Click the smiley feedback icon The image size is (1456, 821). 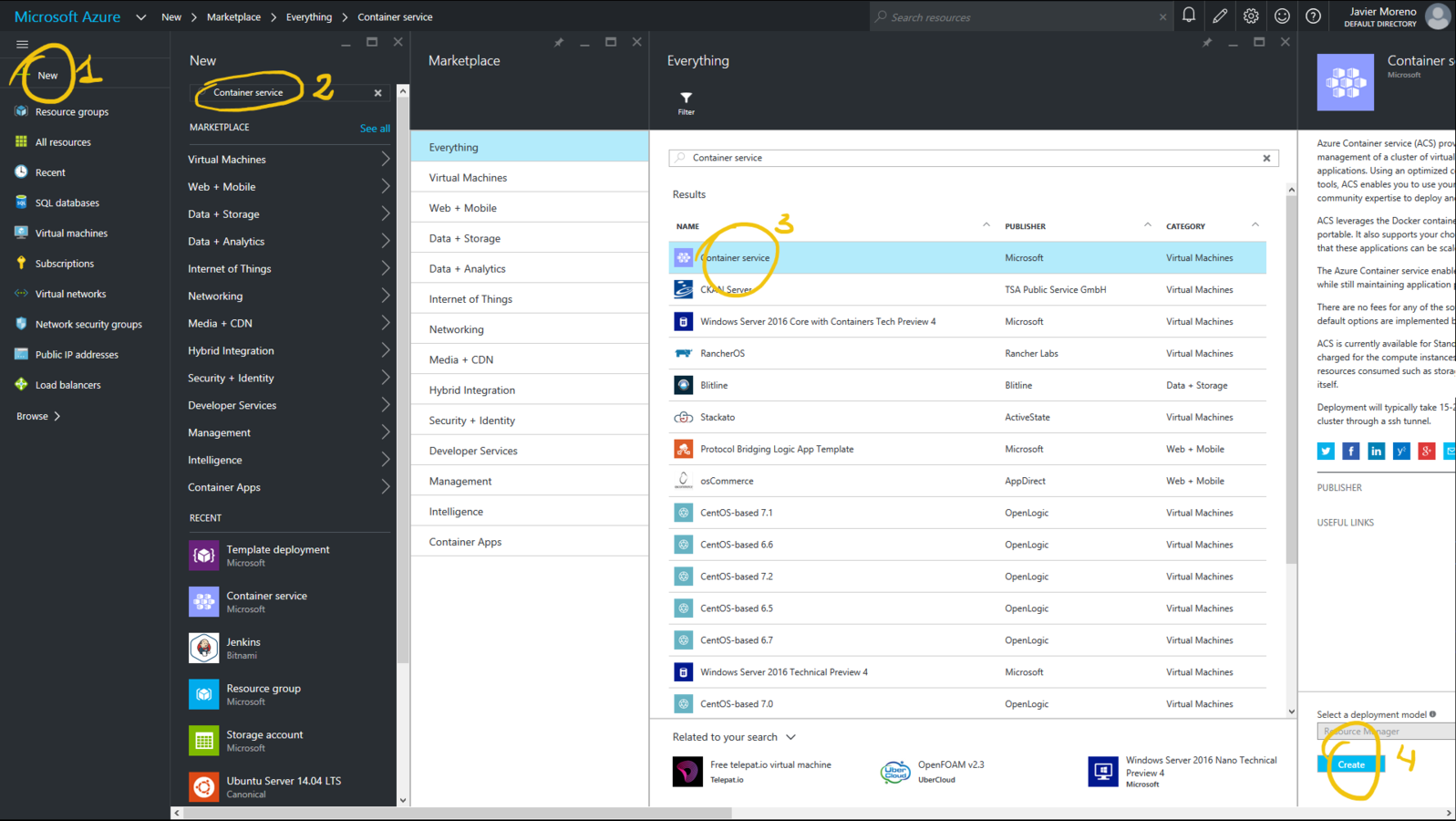[1282, 16]
